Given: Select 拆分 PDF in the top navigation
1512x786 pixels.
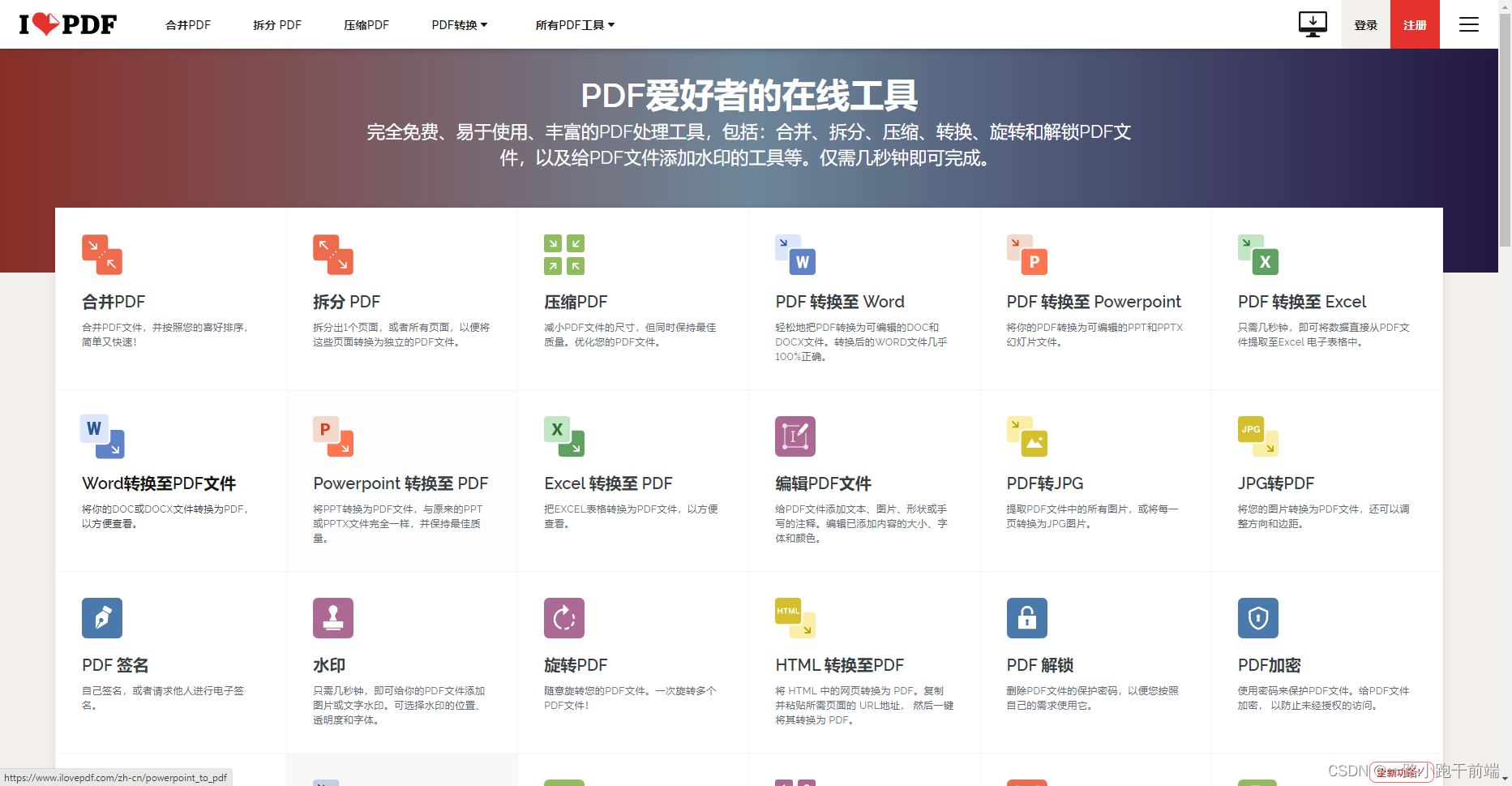Looking at the screenshot, I should click(x=276, y=24).
